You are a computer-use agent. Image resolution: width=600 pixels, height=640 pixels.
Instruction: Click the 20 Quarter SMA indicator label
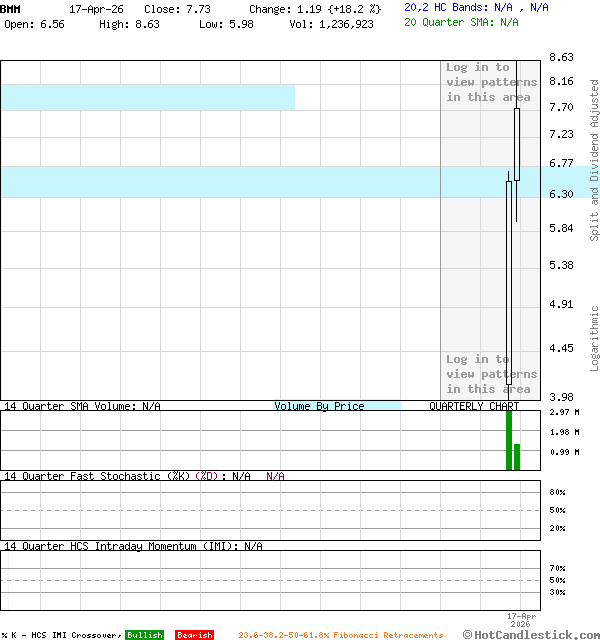(461, 21)
